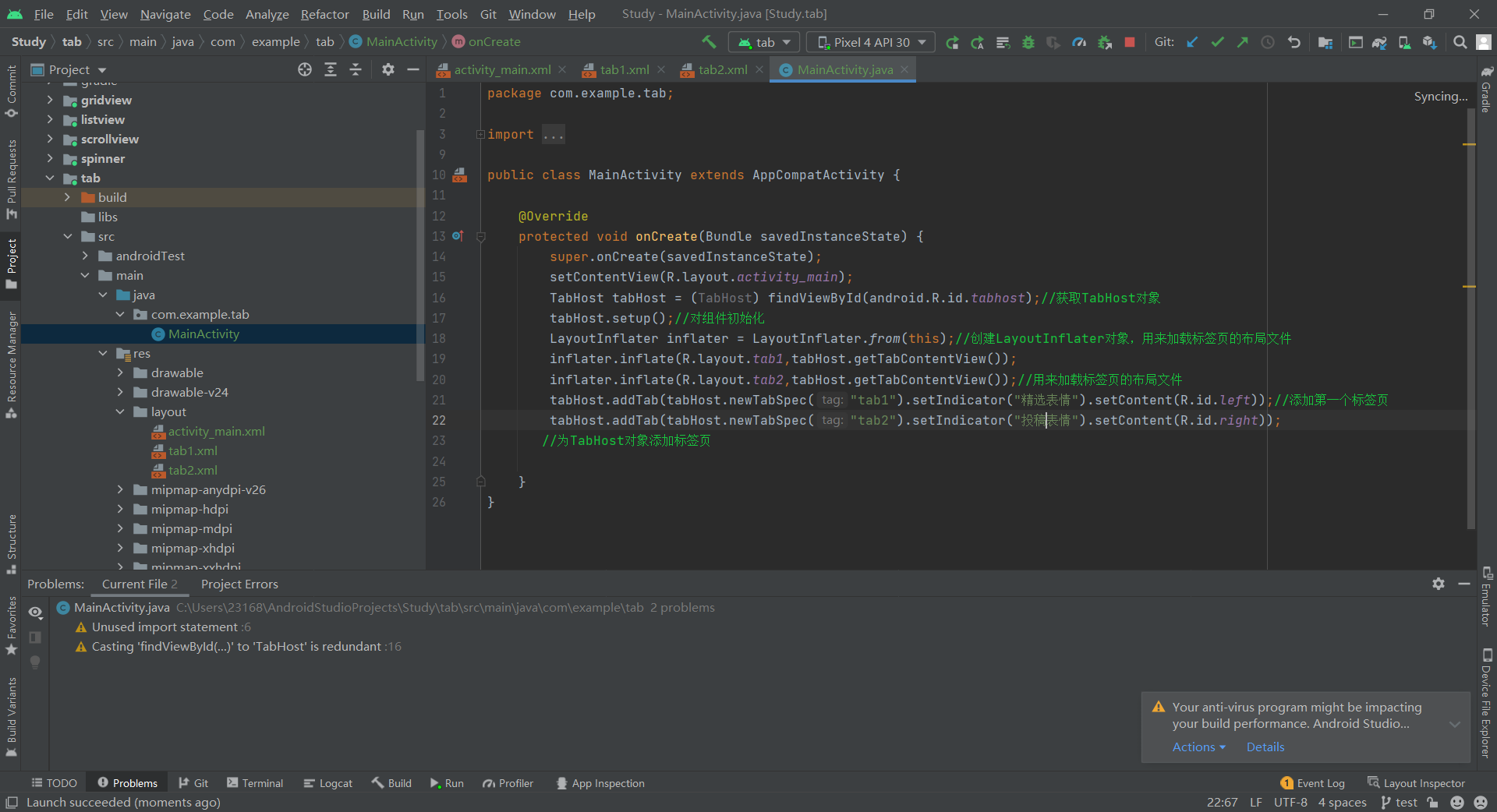Click the Git rollback icon

(1294, 42)
